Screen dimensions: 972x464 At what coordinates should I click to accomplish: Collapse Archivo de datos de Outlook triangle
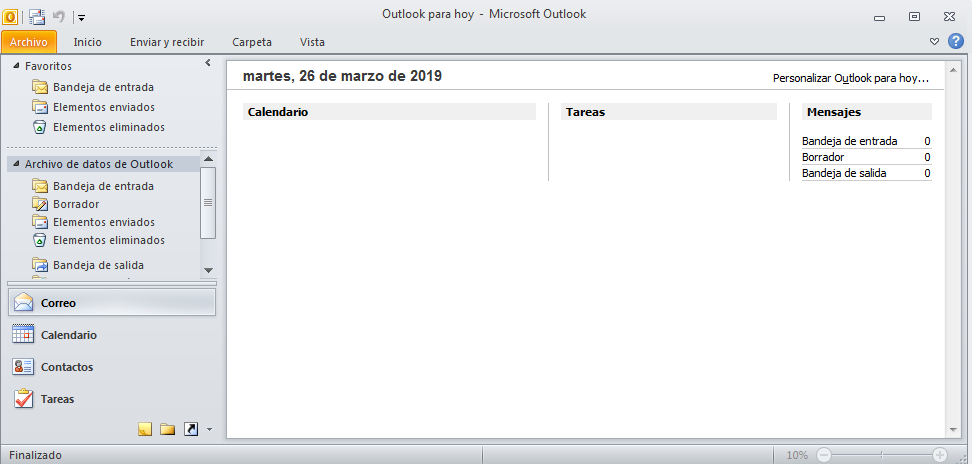(16, 164)
